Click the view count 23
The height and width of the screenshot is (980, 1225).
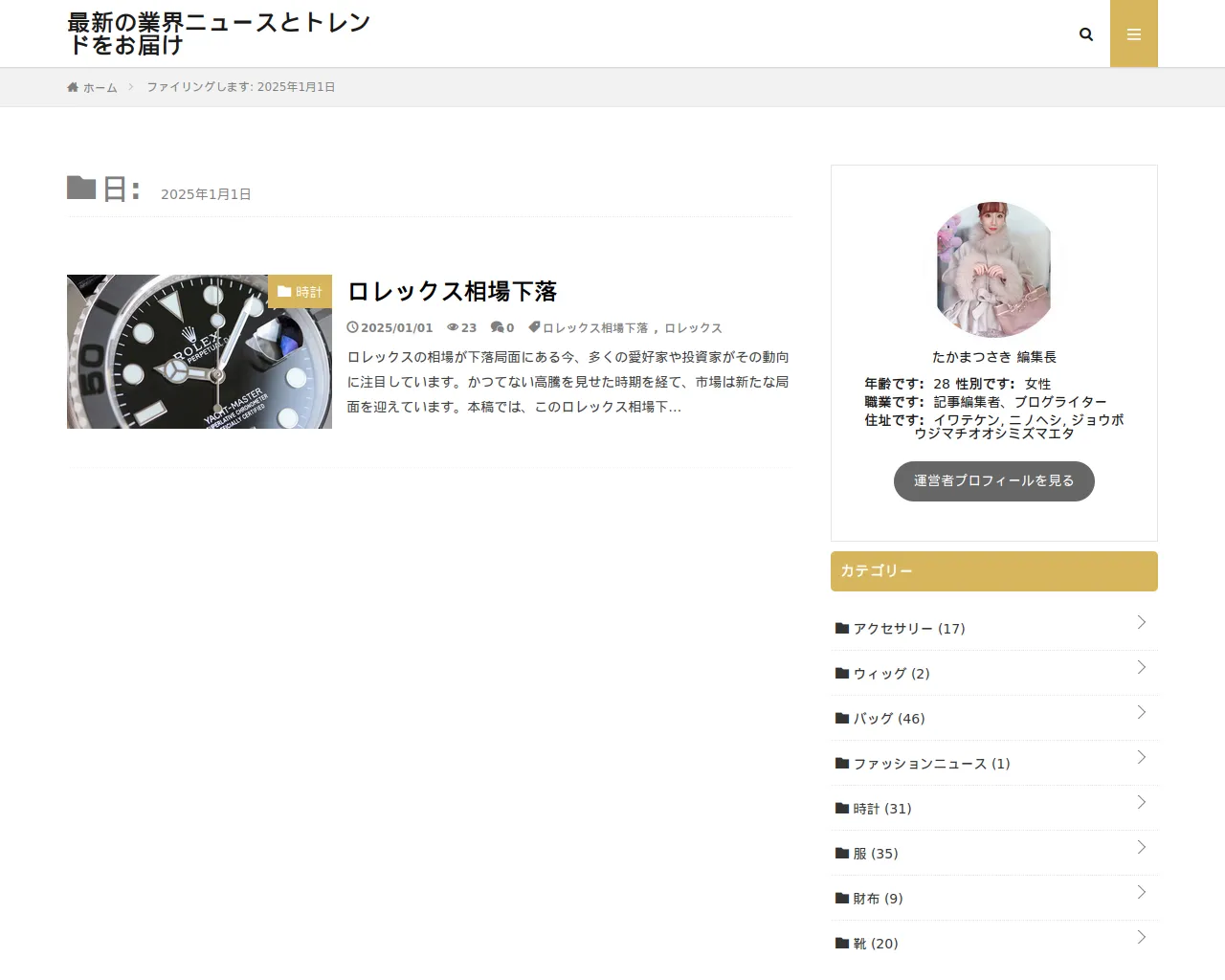469,327
